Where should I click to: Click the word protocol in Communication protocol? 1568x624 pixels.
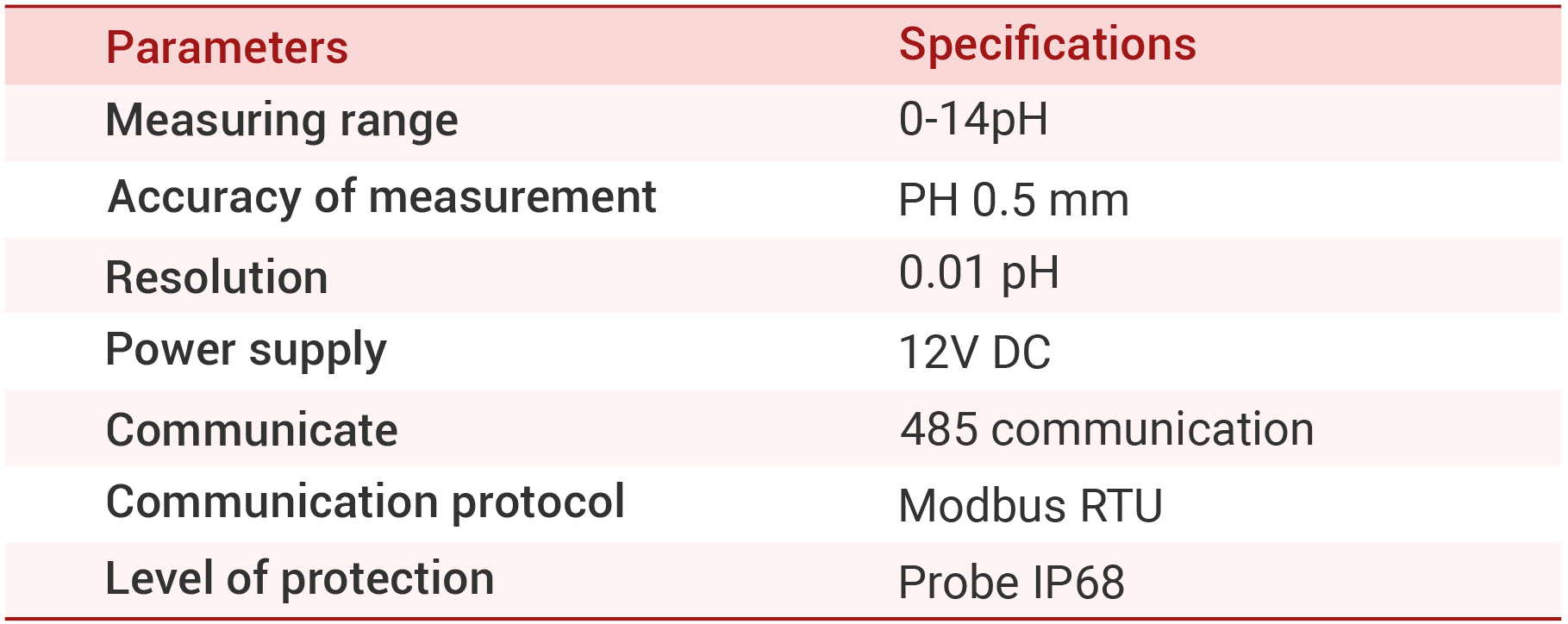click(x=539, y=503)
